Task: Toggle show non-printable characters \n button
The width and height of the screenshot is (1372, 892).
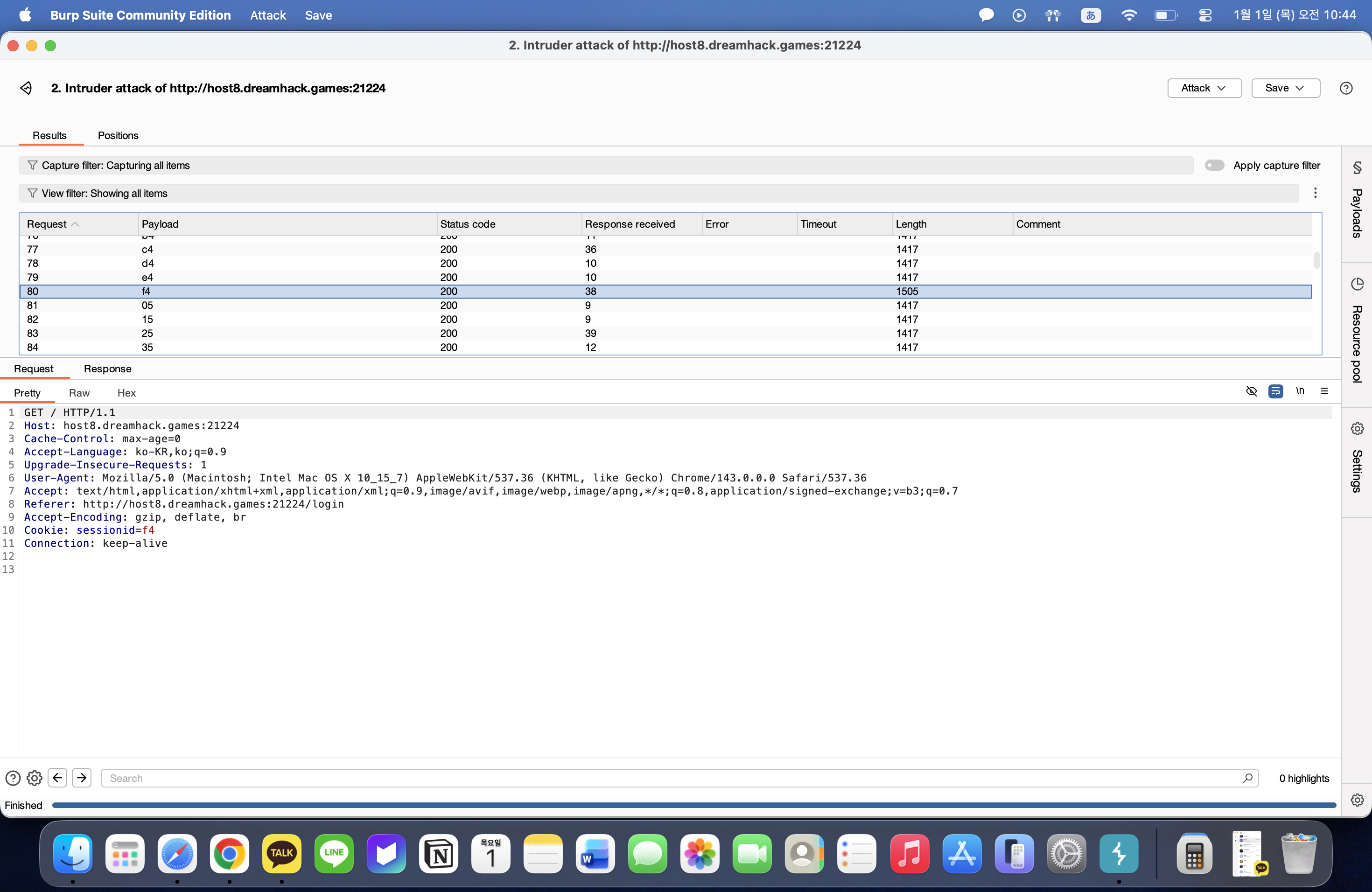Action: [x=1299, y=391]
